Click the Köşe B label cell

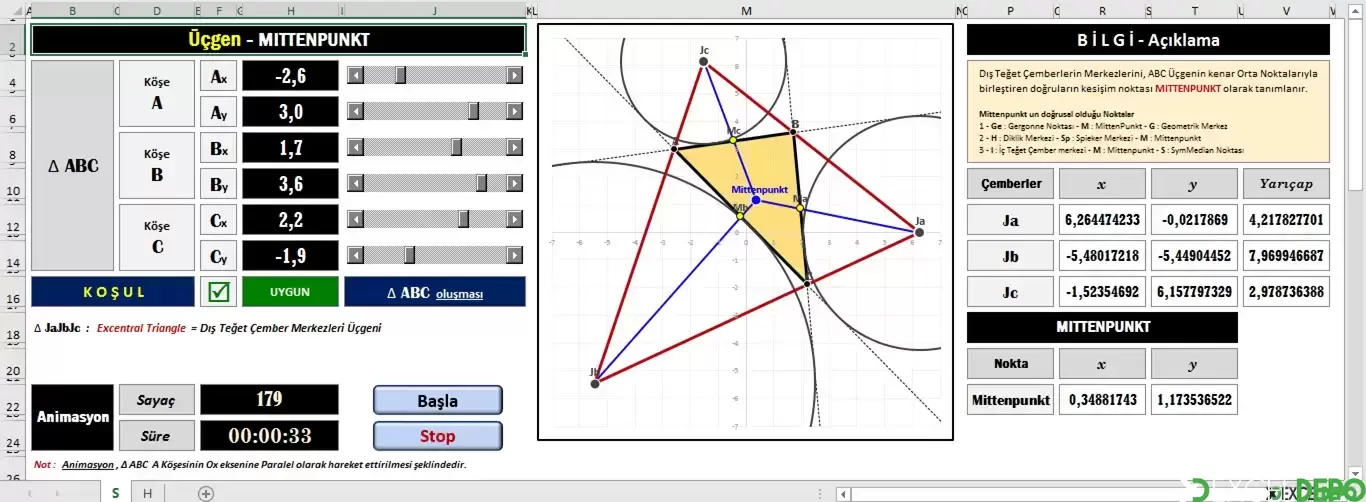157,166
